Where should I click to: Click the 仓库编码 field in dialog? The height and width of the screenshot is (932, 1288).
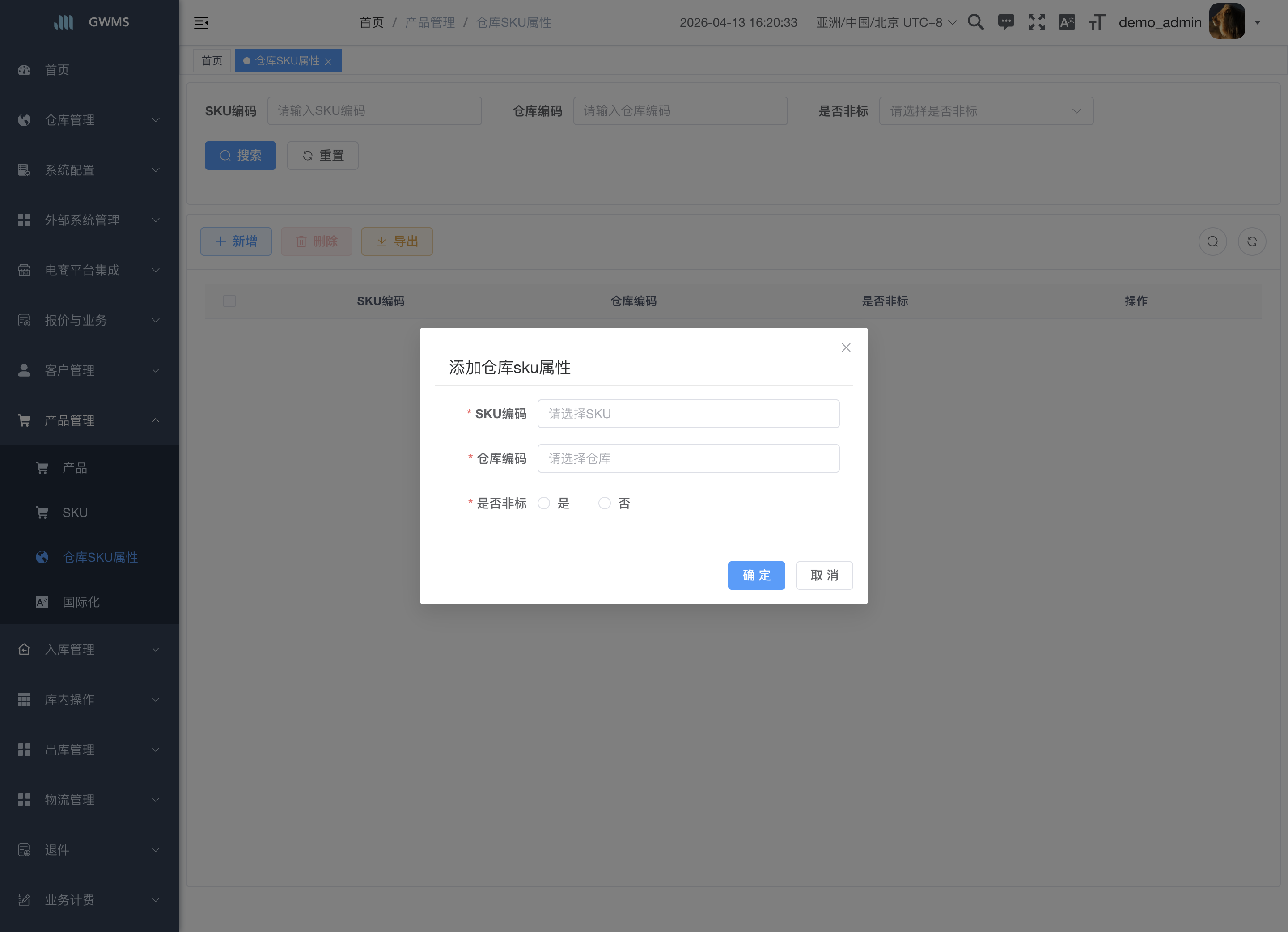[688, 458]
